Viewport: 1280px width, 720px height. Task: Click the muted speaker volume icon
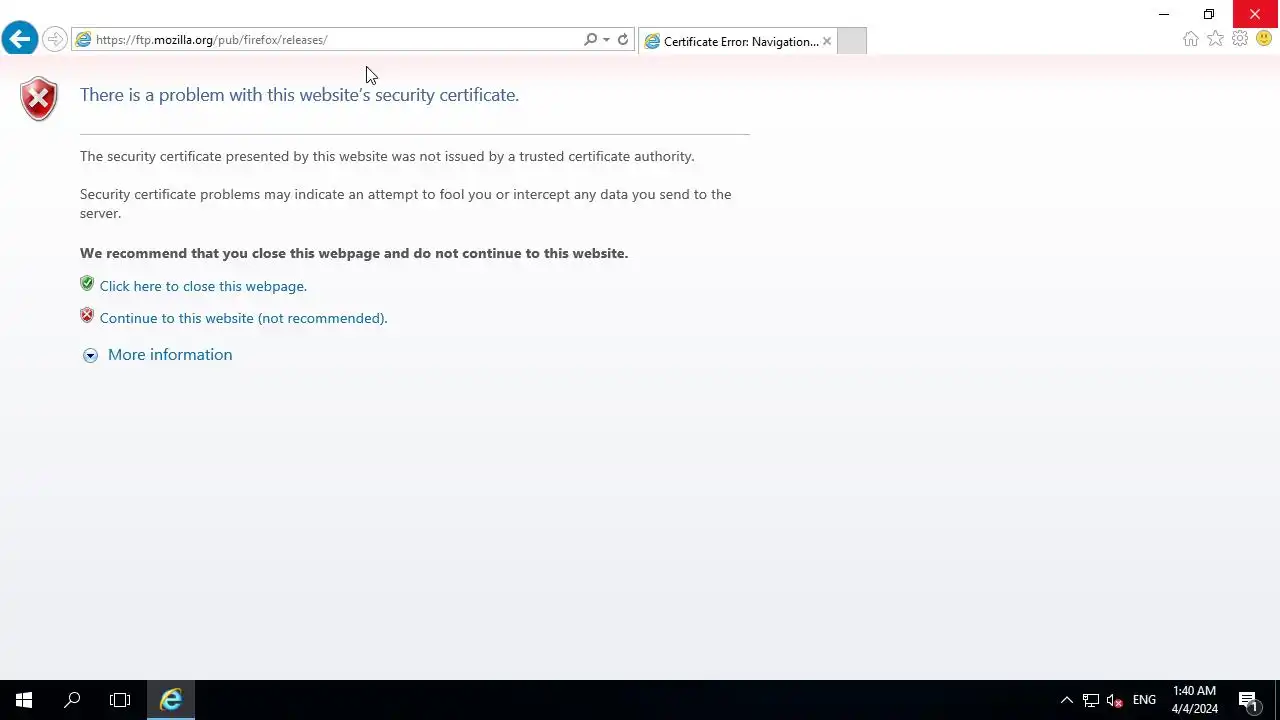1115,700
